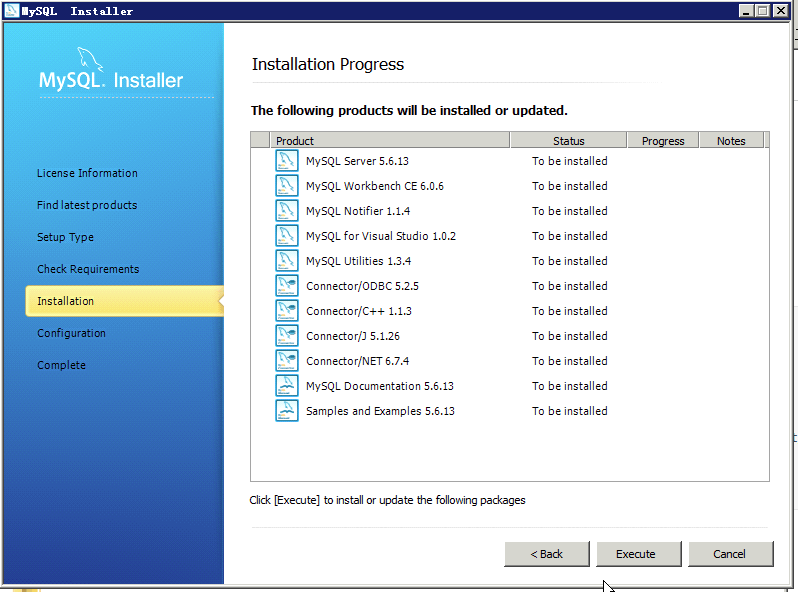Screen dimensions: 798x592
Task: Click the Notes column header
Action: click(x=731, y=140)
